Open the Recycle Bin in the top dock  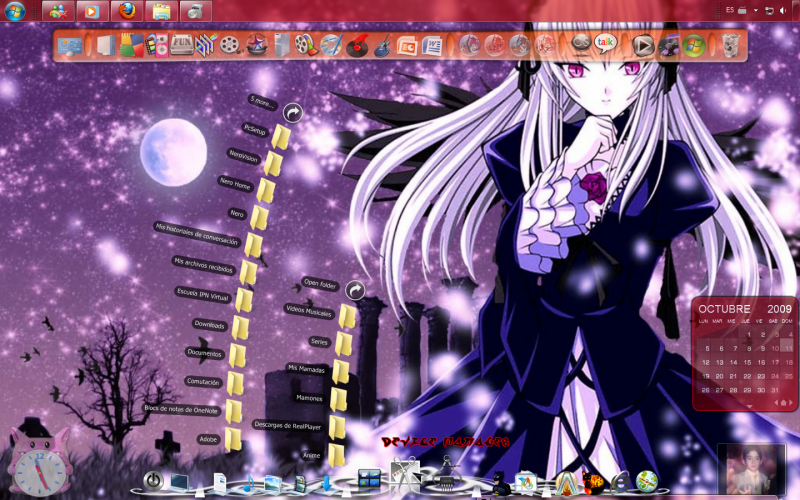[731, 45]
